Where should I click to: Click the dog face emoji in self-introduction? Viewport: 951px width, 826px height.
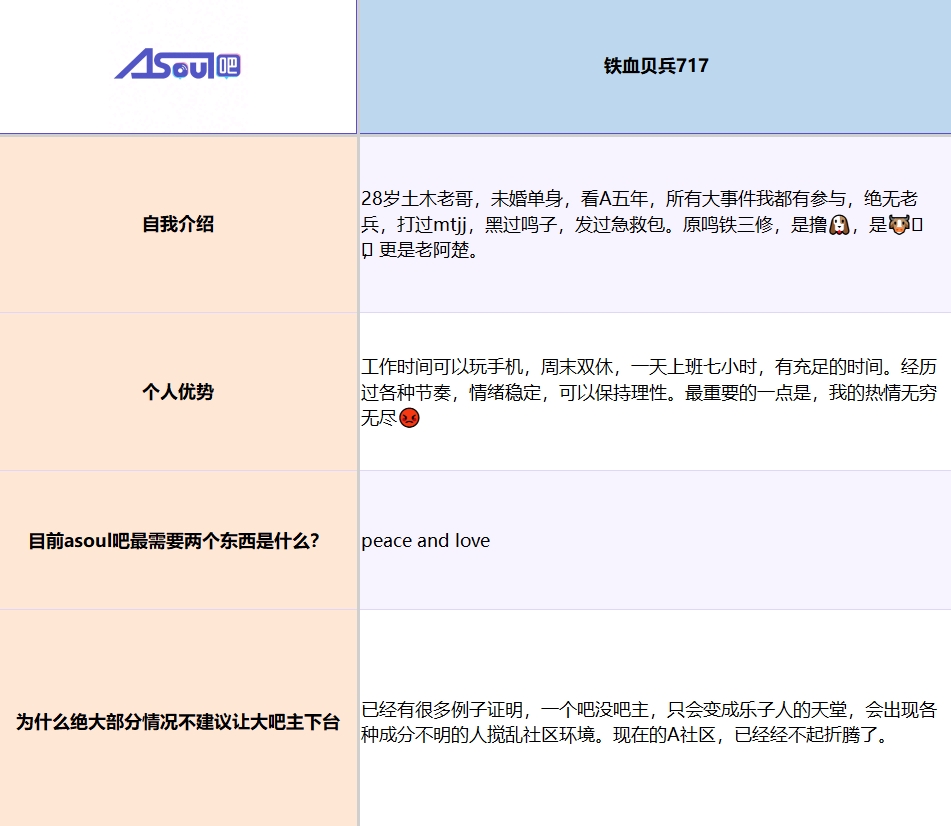point(839,225)
